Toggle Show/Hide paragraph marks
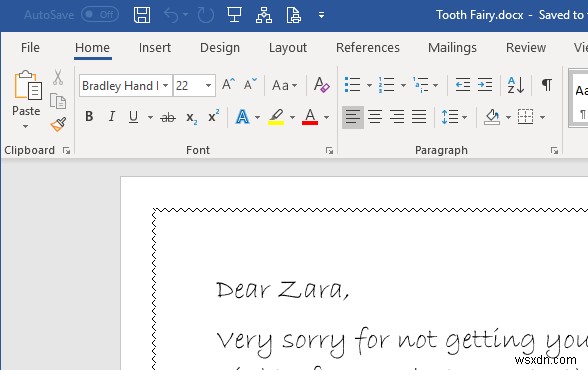588x370 pixels. [547, 85]
